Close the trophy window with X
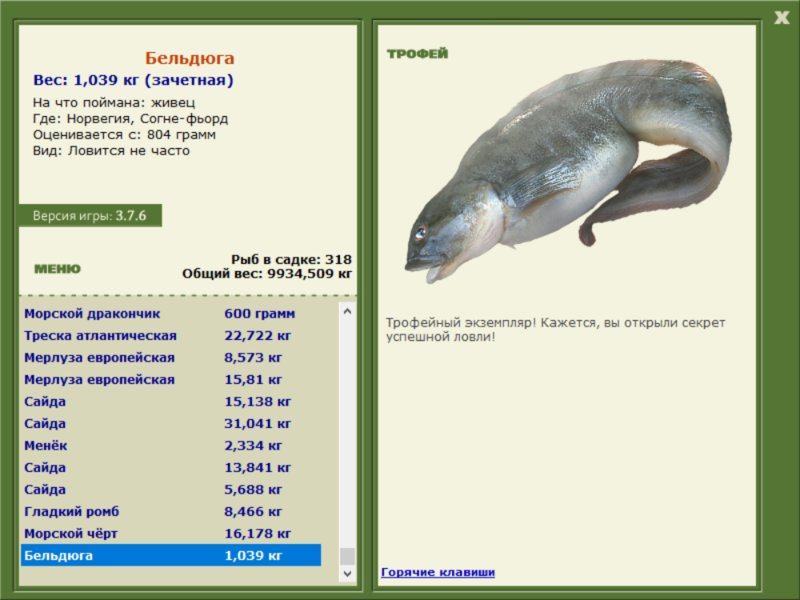 (781, 18)
